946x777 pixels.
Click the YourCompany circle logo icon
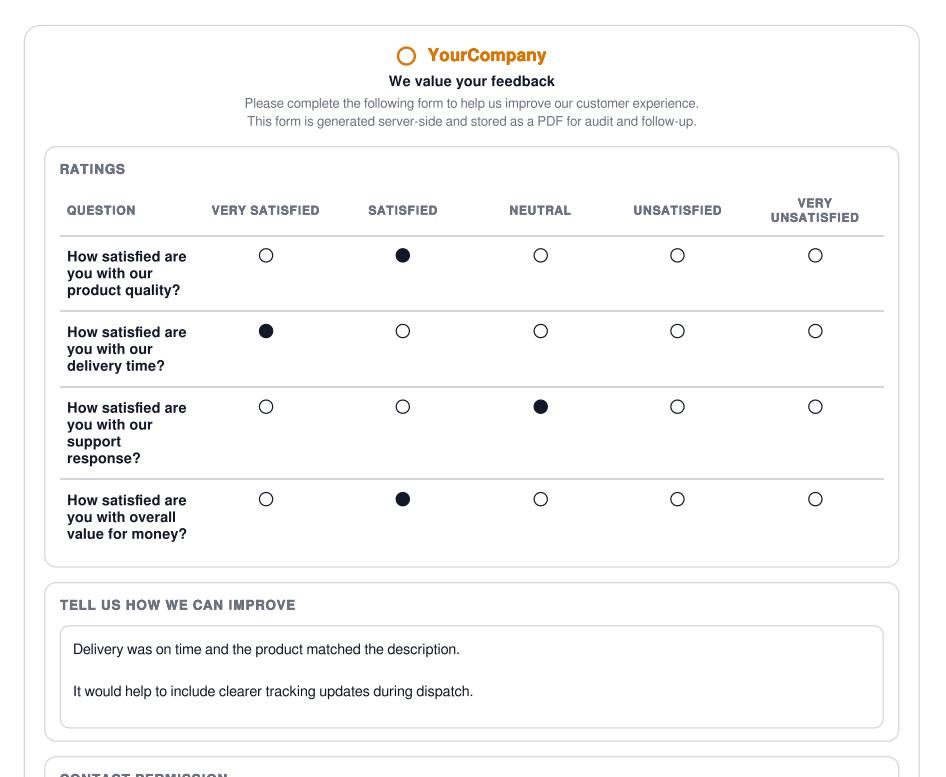[x=406, y=56]
